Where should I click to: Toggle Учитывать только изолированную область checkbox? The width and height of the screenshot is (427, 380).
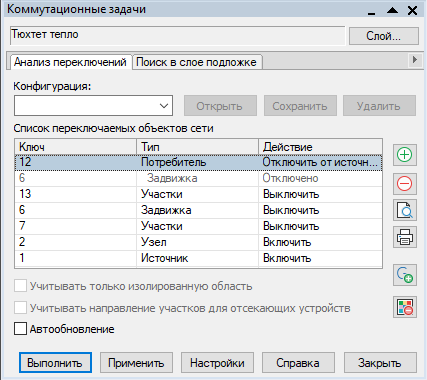pos(20,286)
